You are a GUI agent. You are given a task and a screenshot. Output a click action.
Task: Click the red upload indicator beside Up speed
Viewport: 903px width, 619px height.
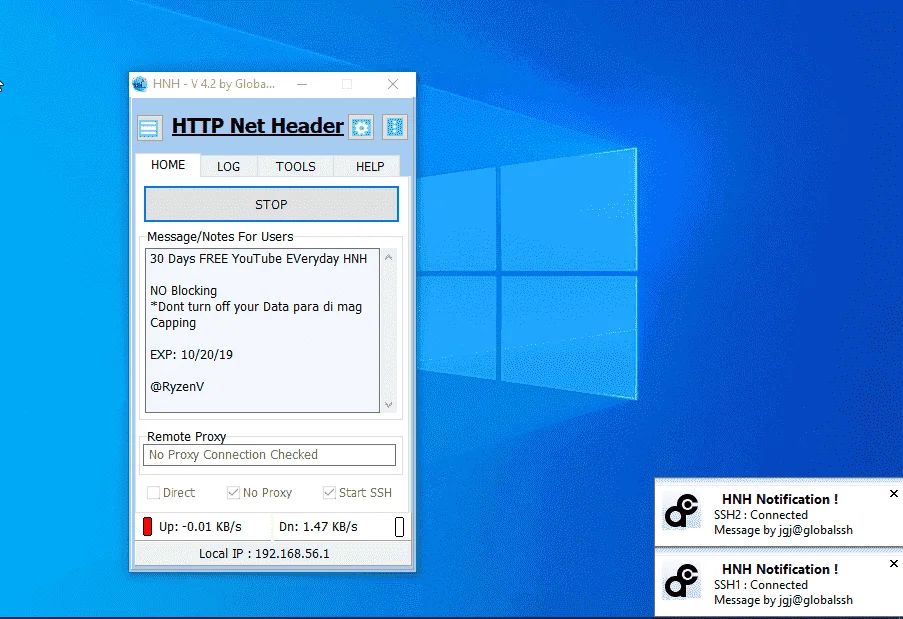(147, 526)
